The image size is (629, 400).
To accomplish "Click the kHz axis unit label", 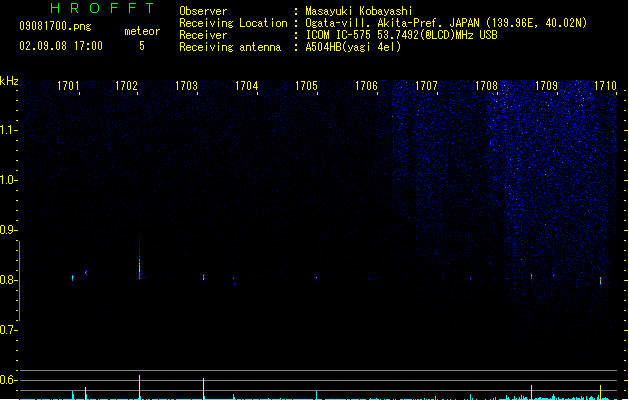I will 9,81.
